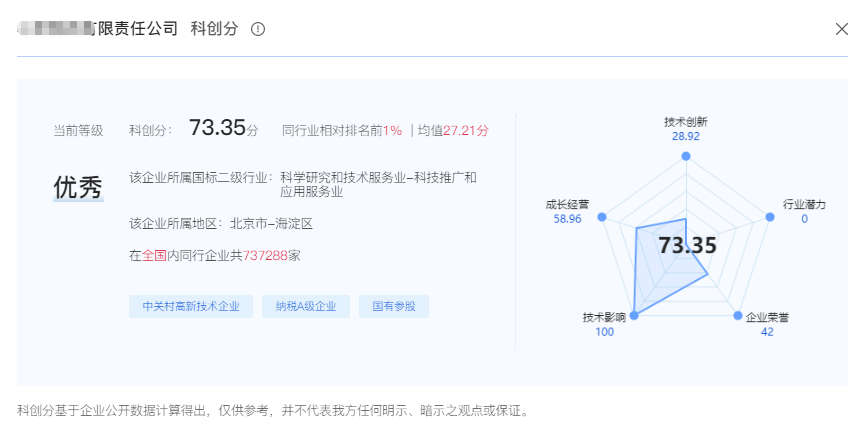Viewport: 866px width, 432px height.
Task: Click the 技术影响 radar data point
Action: pyautogui.click(x=634, y=316)
